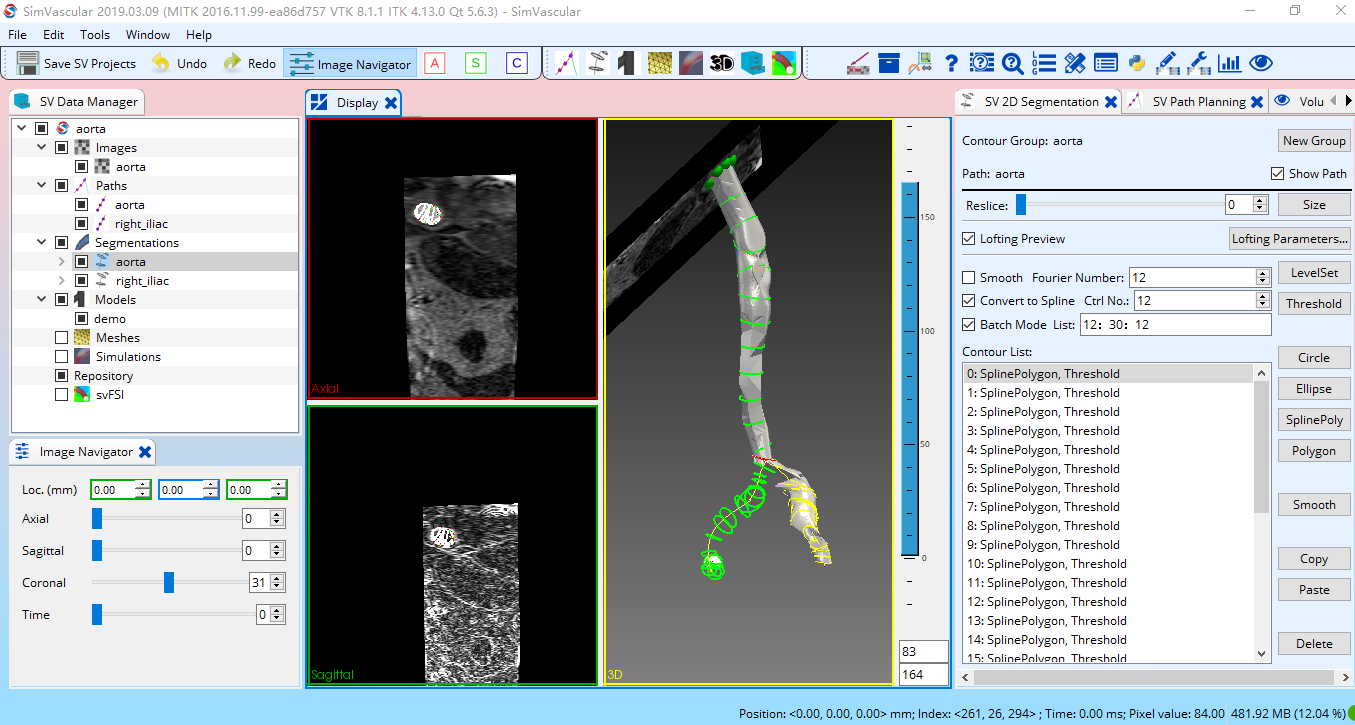Open the Tools menu
The image size is (1355, 725).
tap(95, 35)
